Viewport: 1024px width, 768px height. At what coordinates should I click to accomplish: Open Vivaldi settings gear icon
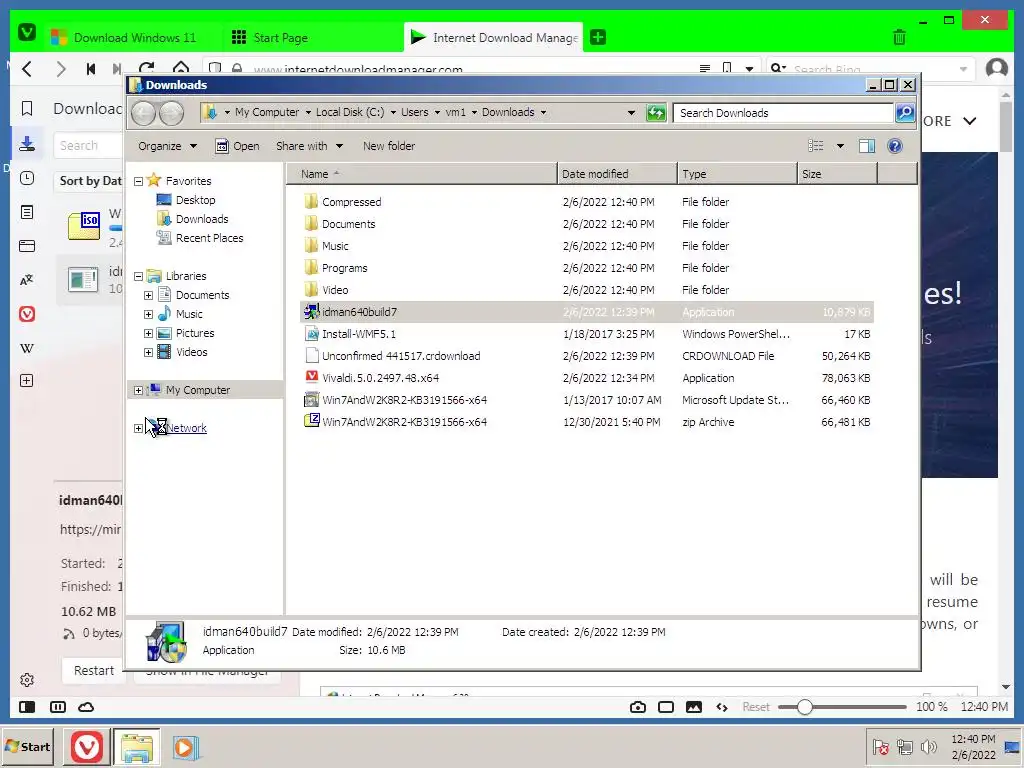27,680
